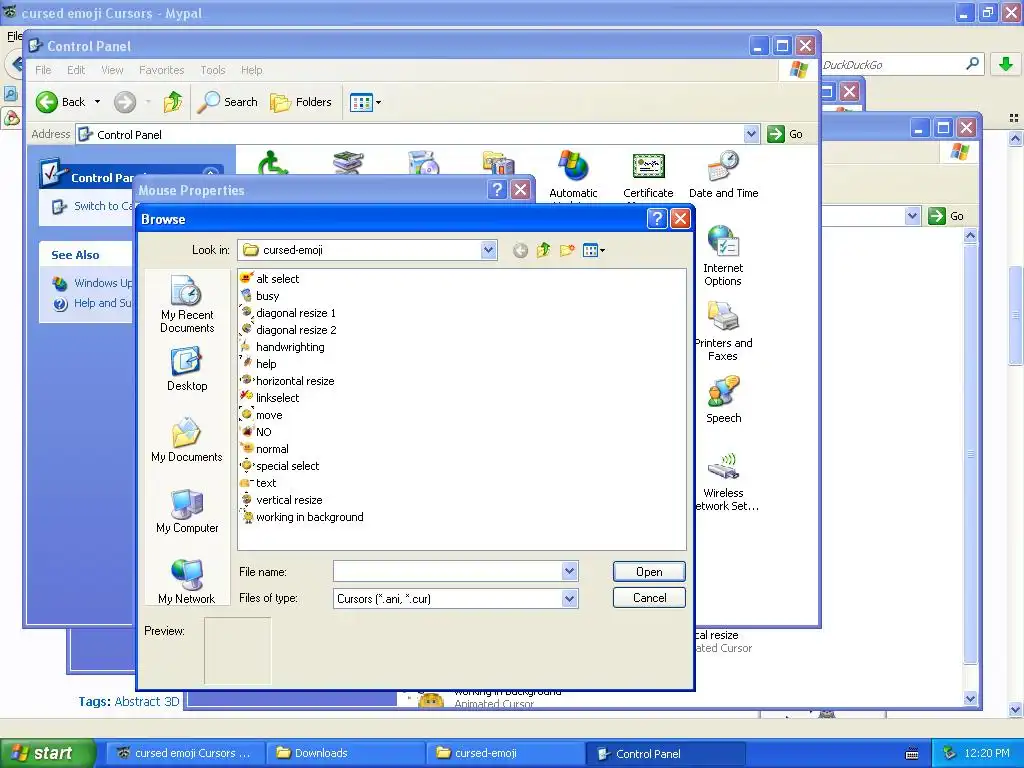The width and height of the screenshot is (1024, 768).
Task: Open Help menu in Control Panel window
Action: pos(251,70)
